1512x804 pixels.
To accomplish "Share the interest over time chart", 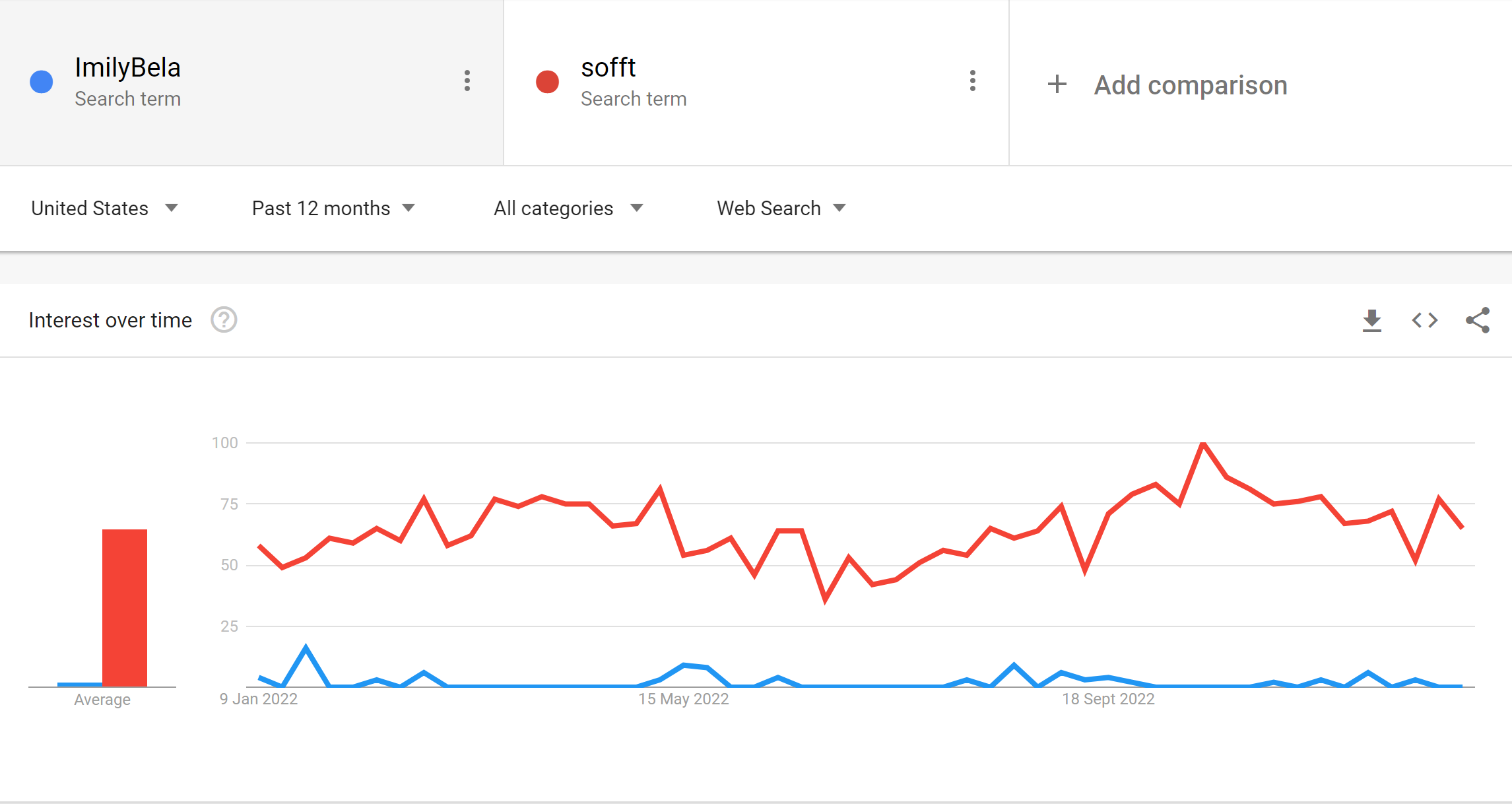I will 1478,321.
